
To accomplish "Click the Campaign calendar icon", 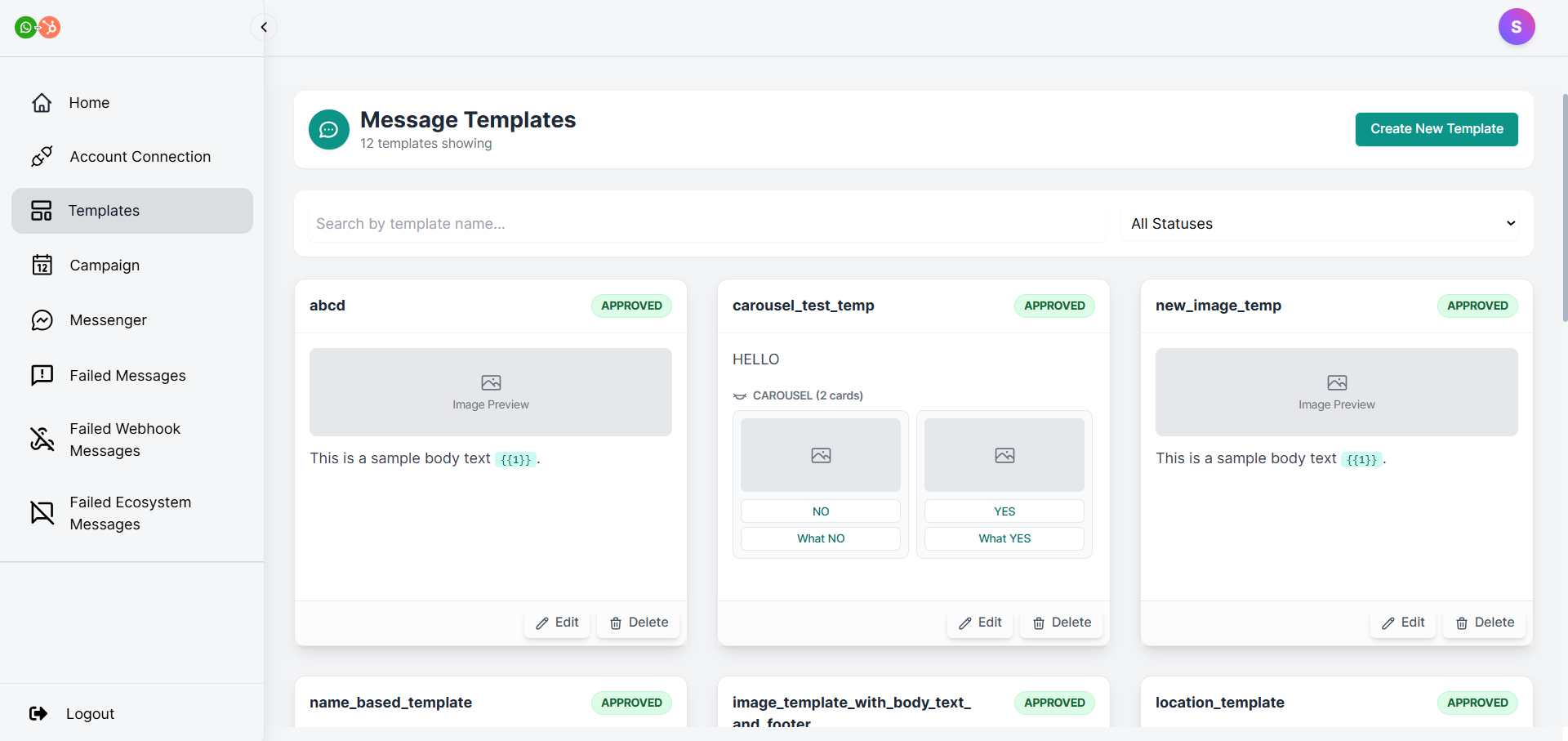I will [x=42, y=265].
